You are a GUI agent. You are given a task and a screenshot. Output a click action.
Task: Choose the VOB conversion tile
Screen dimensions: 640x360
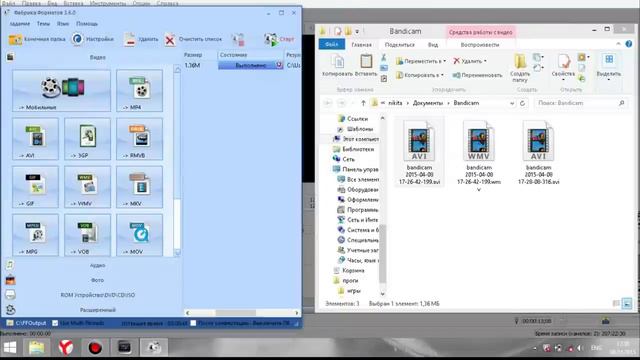tap(87, 235)
